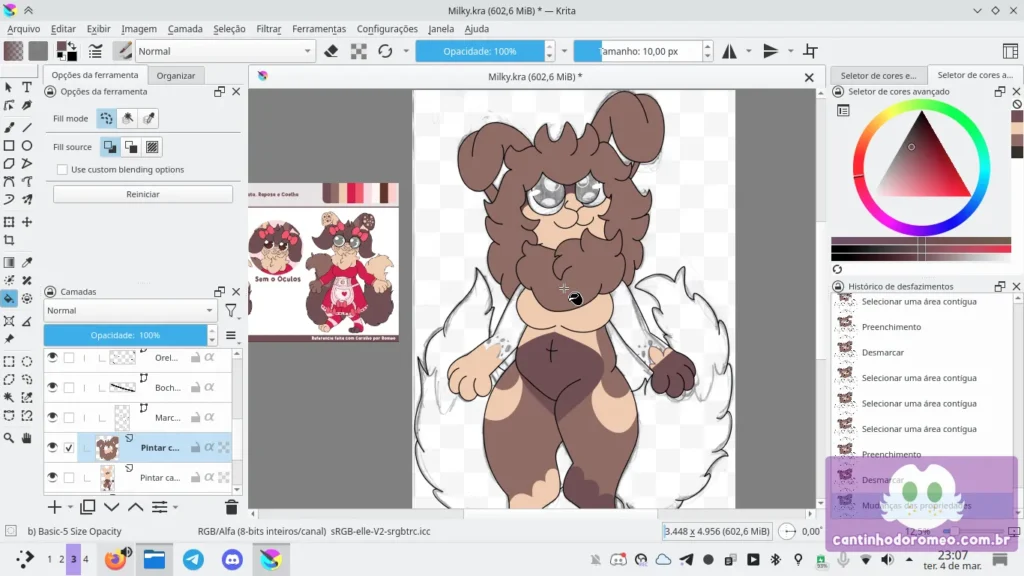Screen dimensions: 1024x576
Task: Duplicate layer icon in Camadas panel
Action: point(88,507)
